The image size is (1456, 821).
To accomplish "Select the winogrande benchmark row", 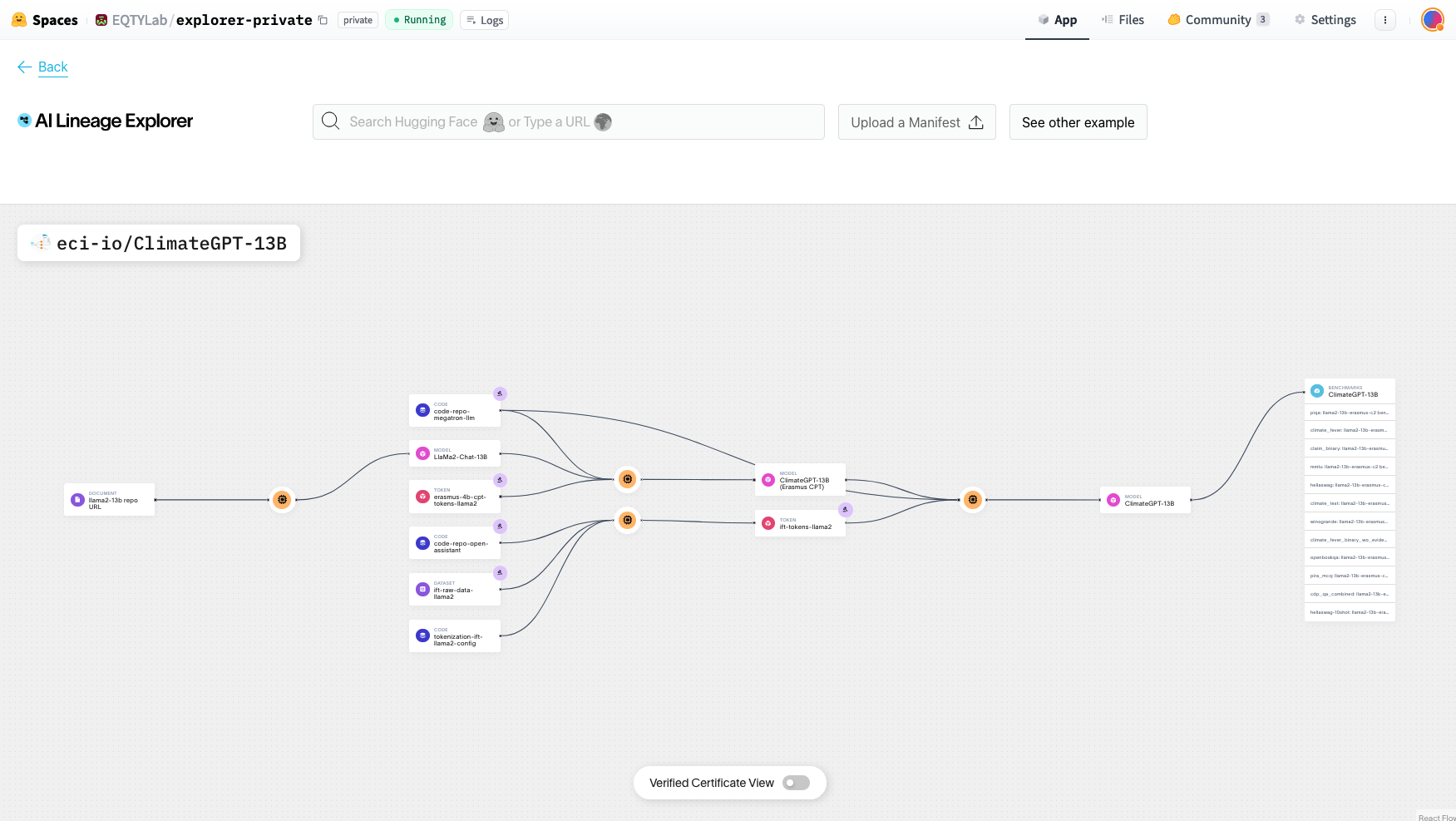I will 1350,522.
